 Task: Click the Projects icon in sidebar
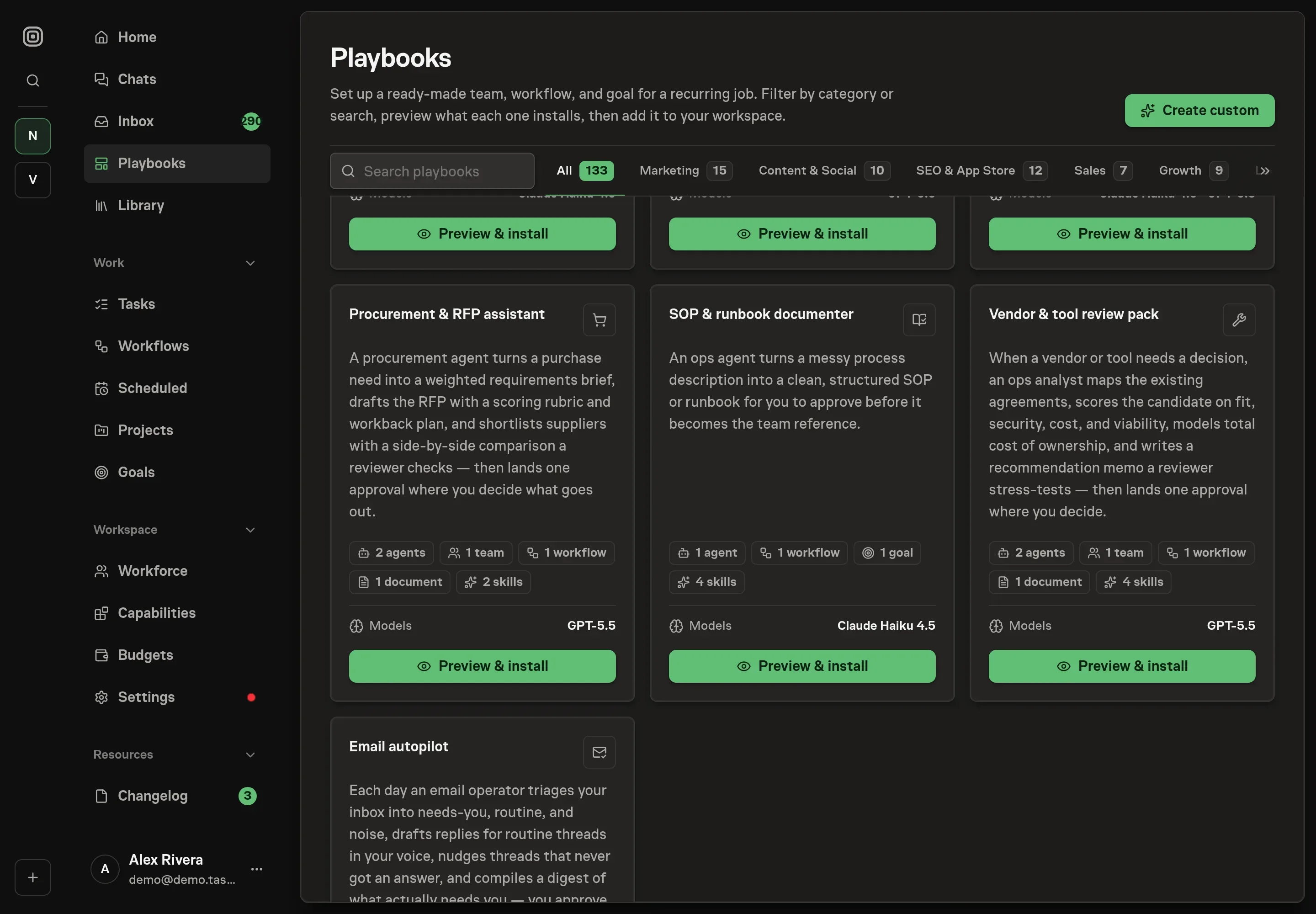coord(101,430)
